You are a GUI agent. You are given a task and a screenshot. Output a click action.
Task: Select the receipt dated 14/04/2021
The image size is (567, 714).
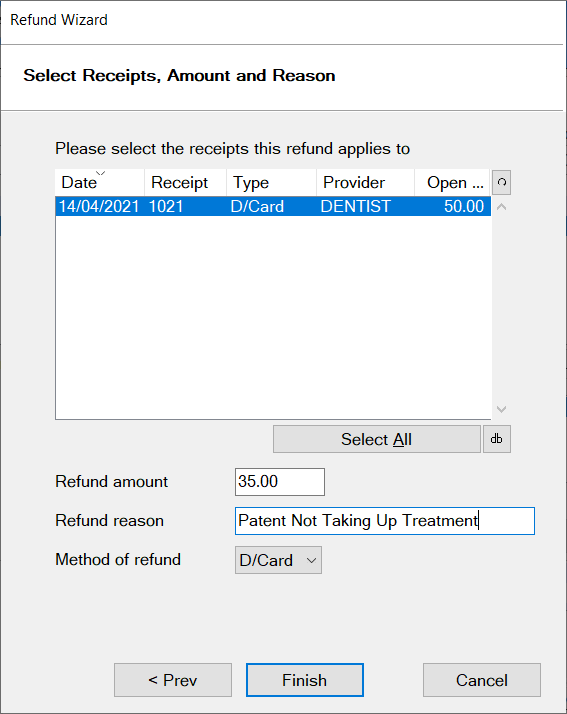point(273,206)
